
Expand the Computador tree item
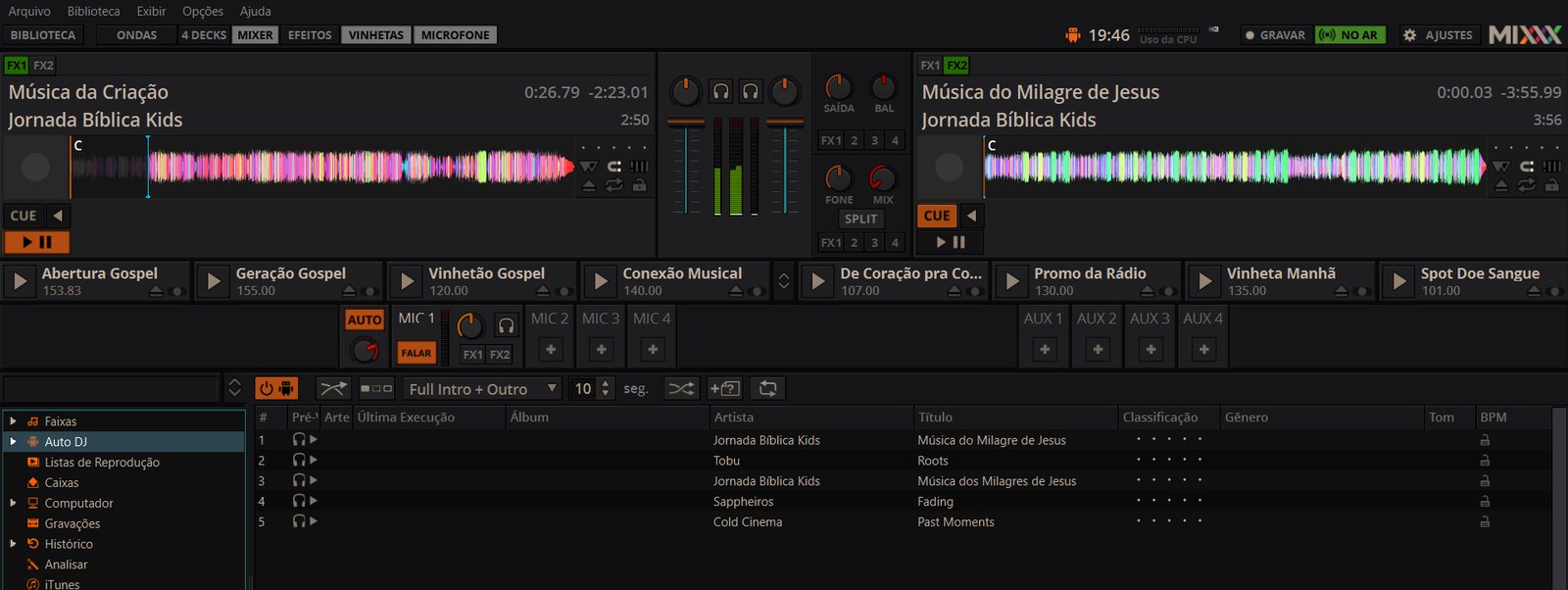(x=13, y=503)
